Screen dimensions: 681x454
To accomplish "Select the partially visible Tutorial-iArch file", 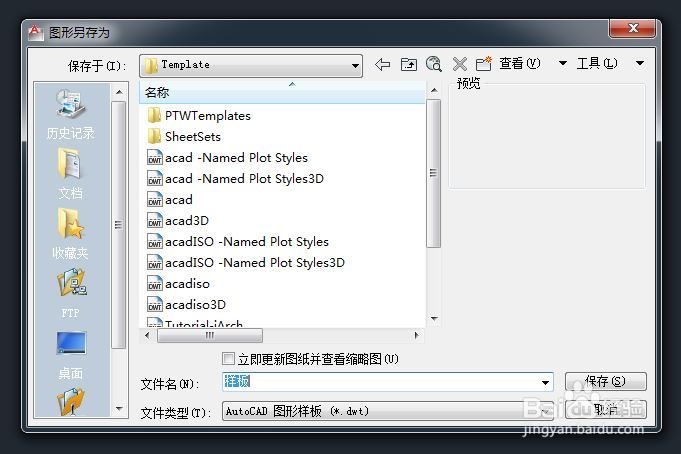I will (195, 323).
